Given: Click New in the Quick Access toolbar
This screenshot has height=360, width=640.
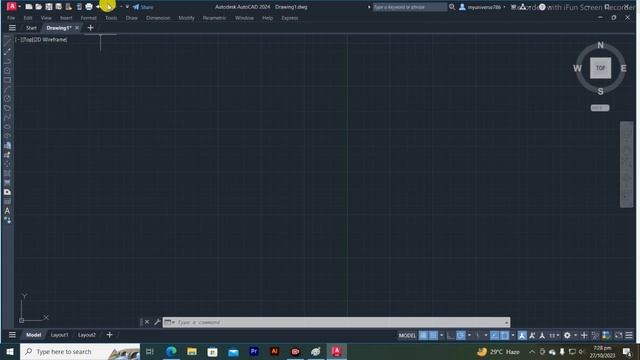Looking at the screenshot, I should pyautogui.click(x=29, y=7).
